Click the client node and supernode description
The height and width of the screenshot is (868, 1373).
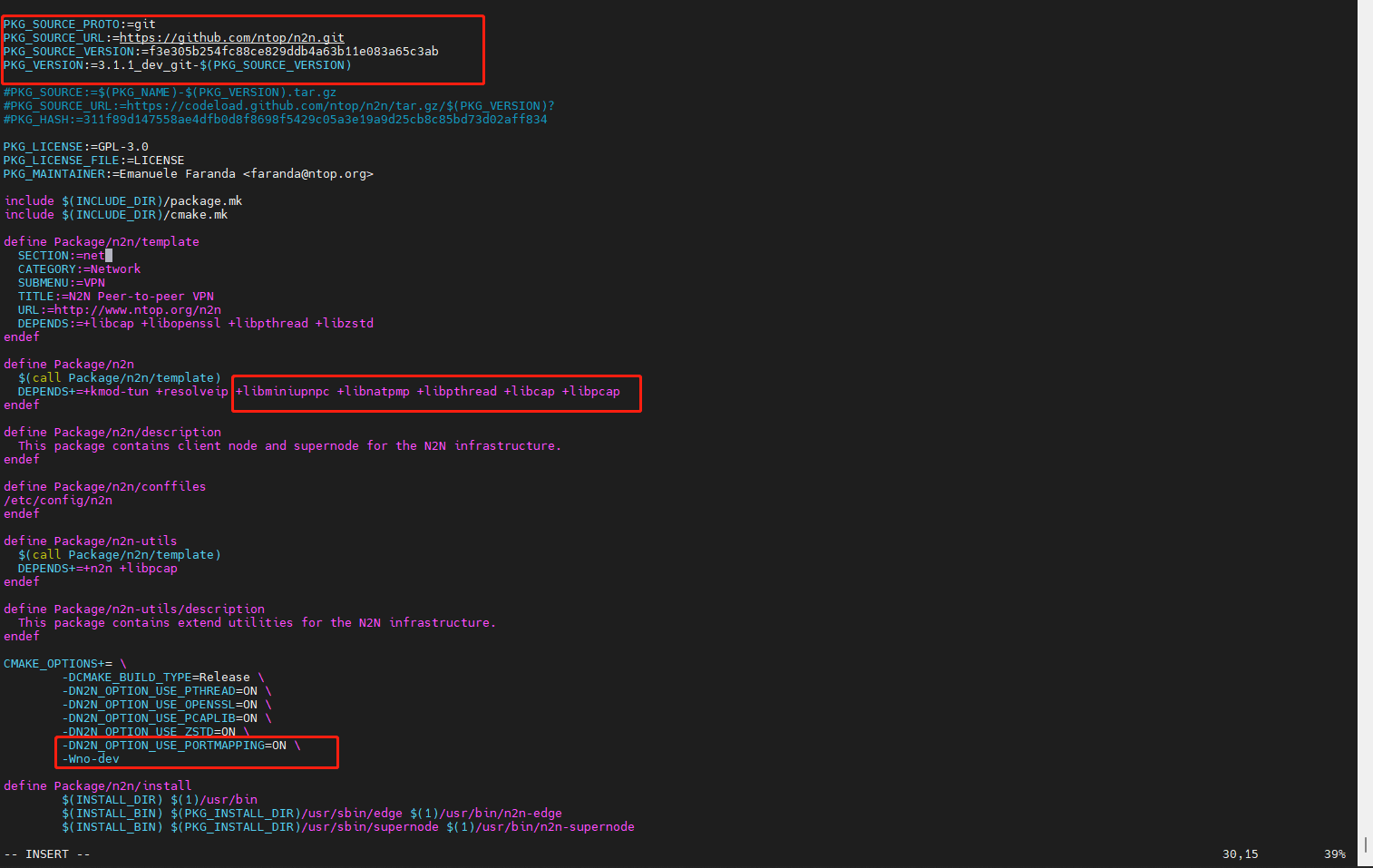click(290, 446)
